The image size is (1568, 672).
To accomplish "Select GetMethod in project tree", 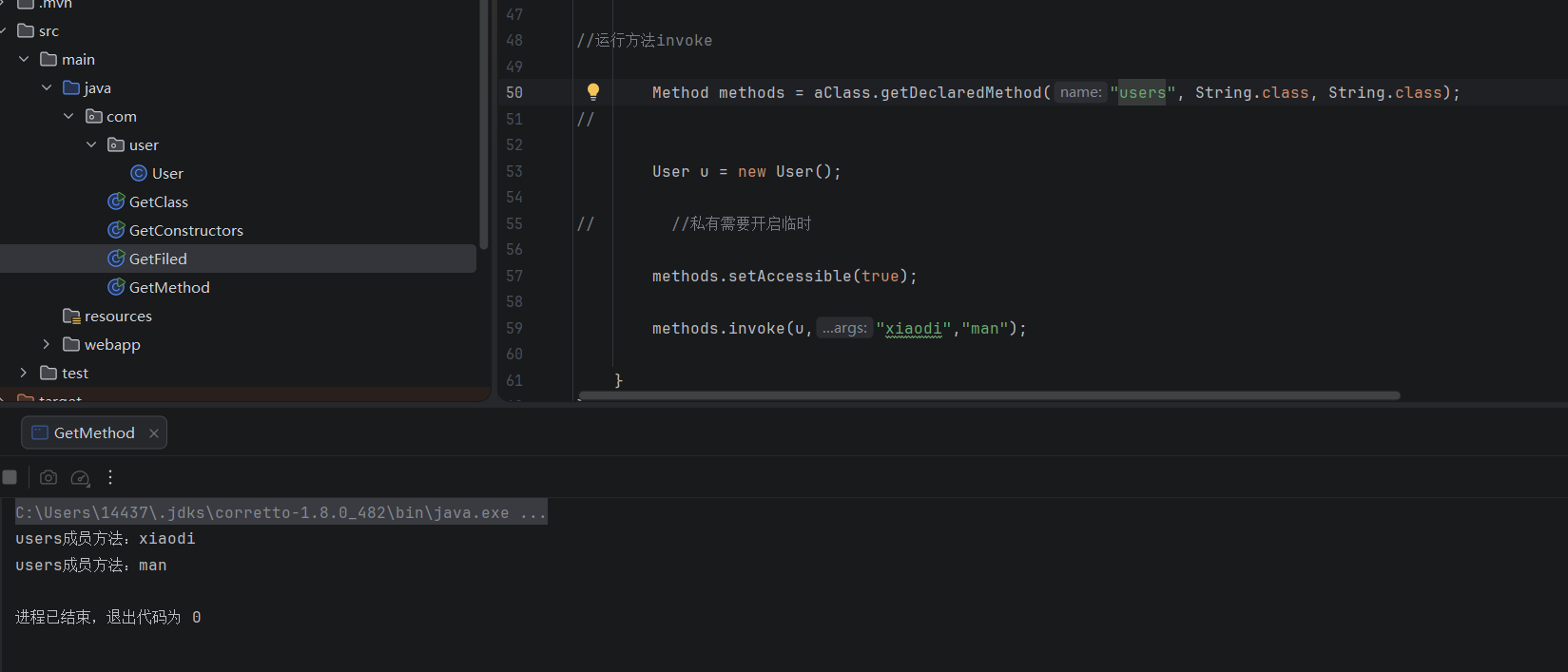I will 169,287.
